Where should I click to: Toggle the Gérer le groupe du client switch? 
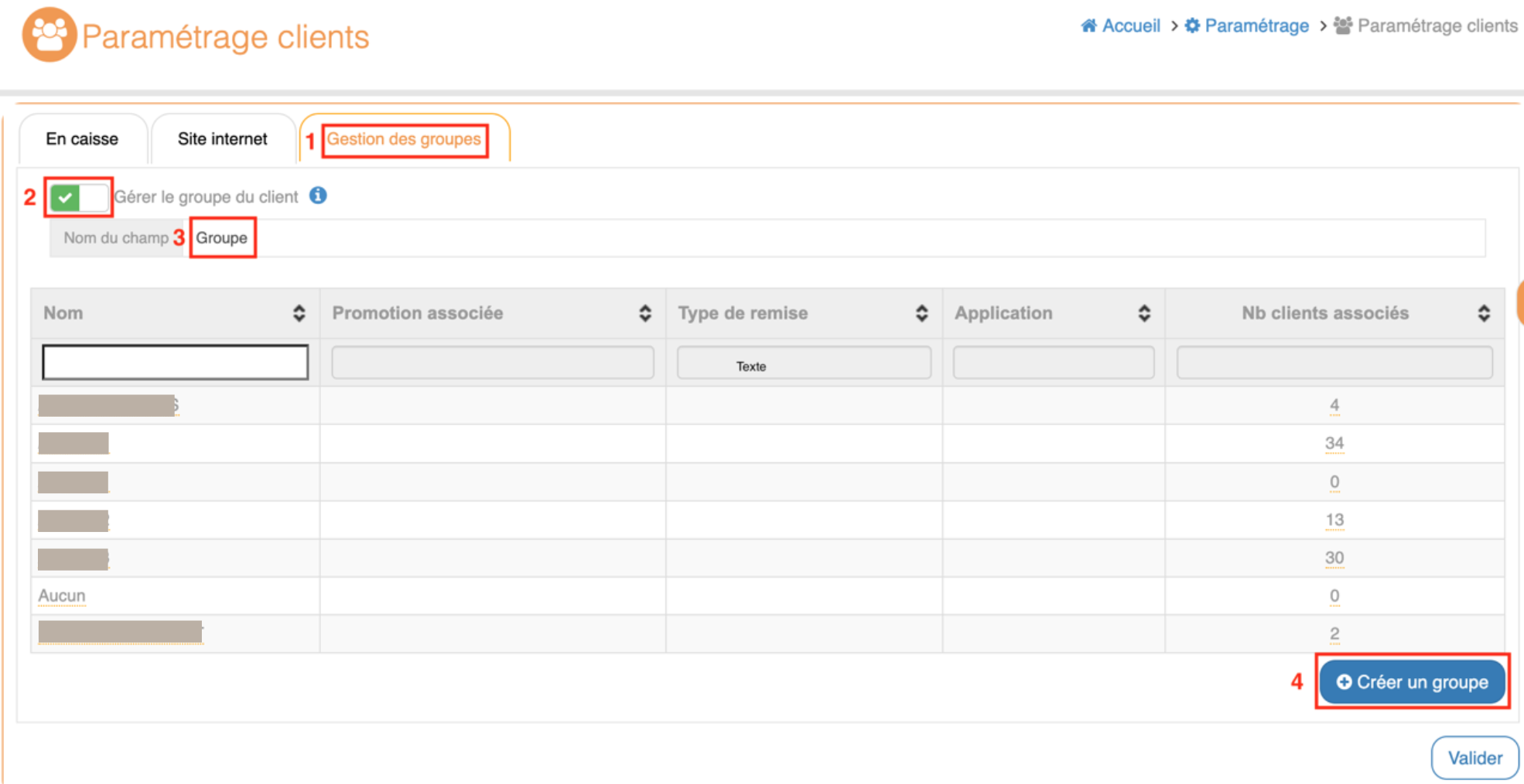pos(79,198)
